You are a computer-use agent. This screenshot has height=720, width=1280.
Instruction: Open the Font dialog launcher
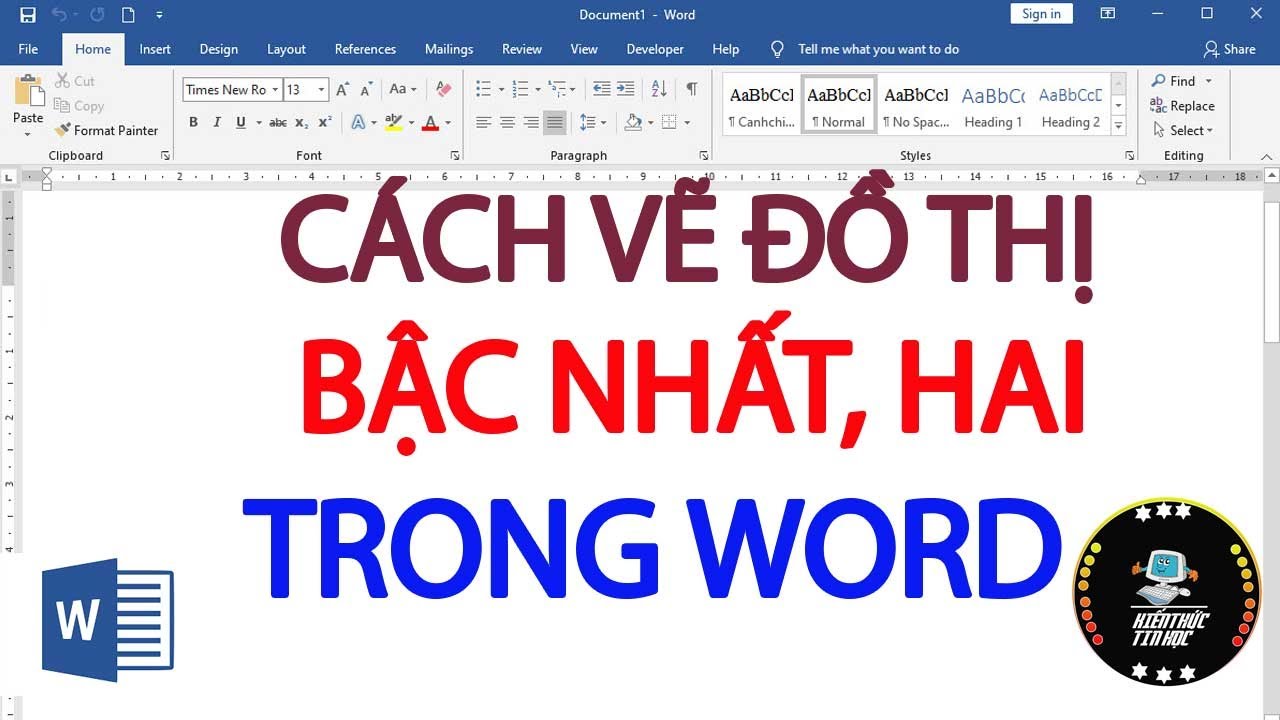455,156
